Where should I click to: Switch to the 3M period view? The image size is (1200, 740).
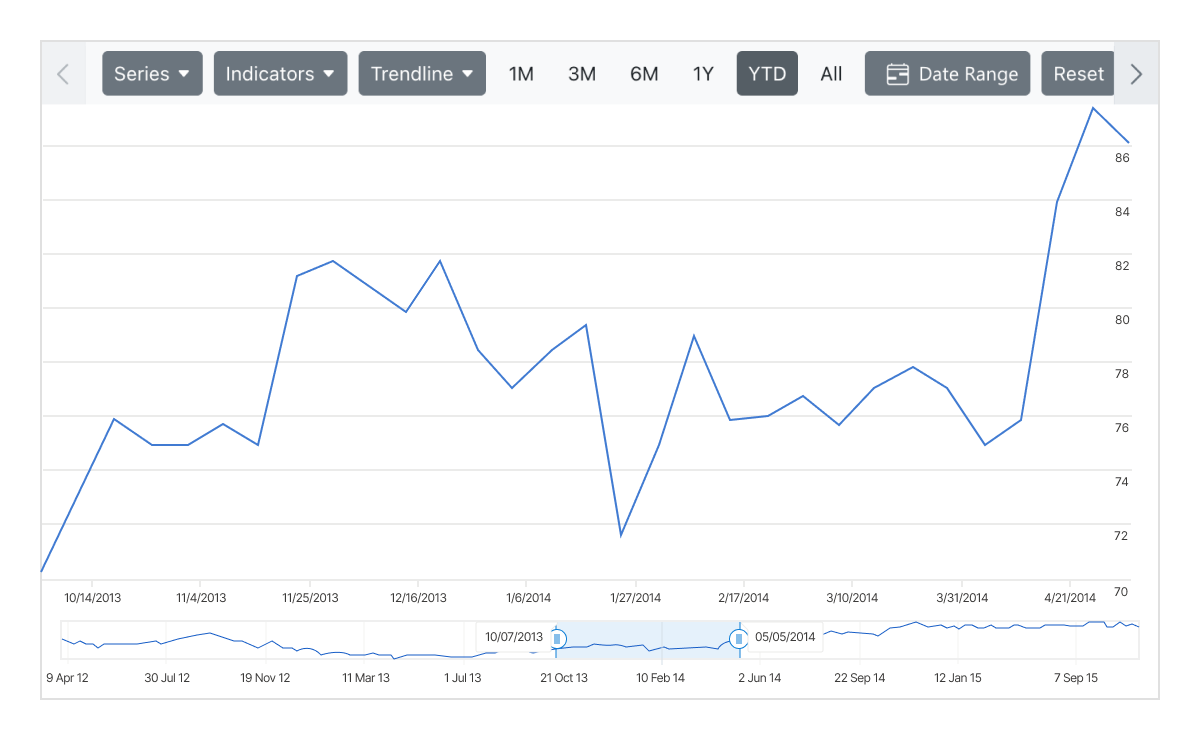582,73
